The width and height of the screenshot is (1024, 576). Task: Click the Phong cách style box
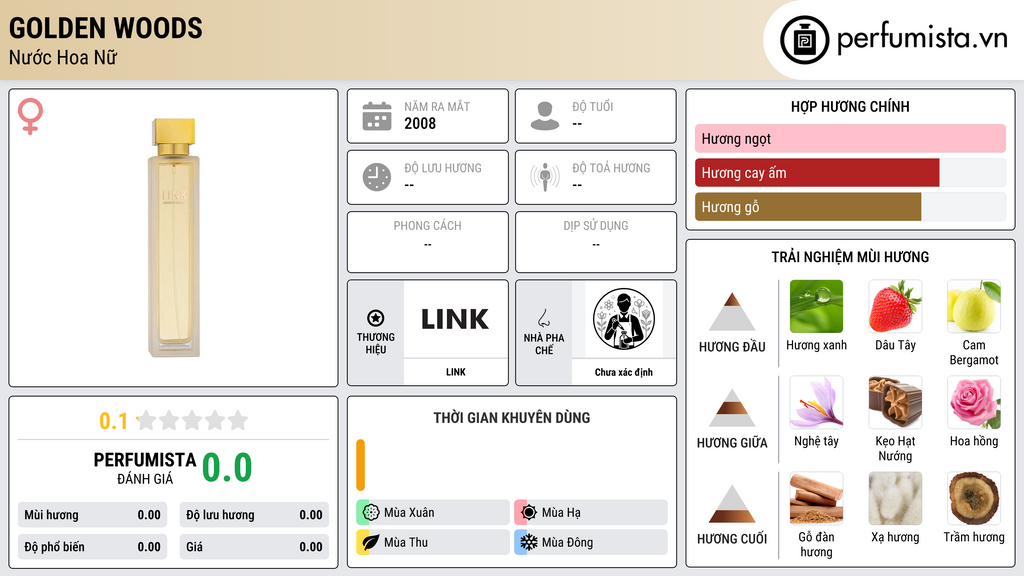coord(428,242)
